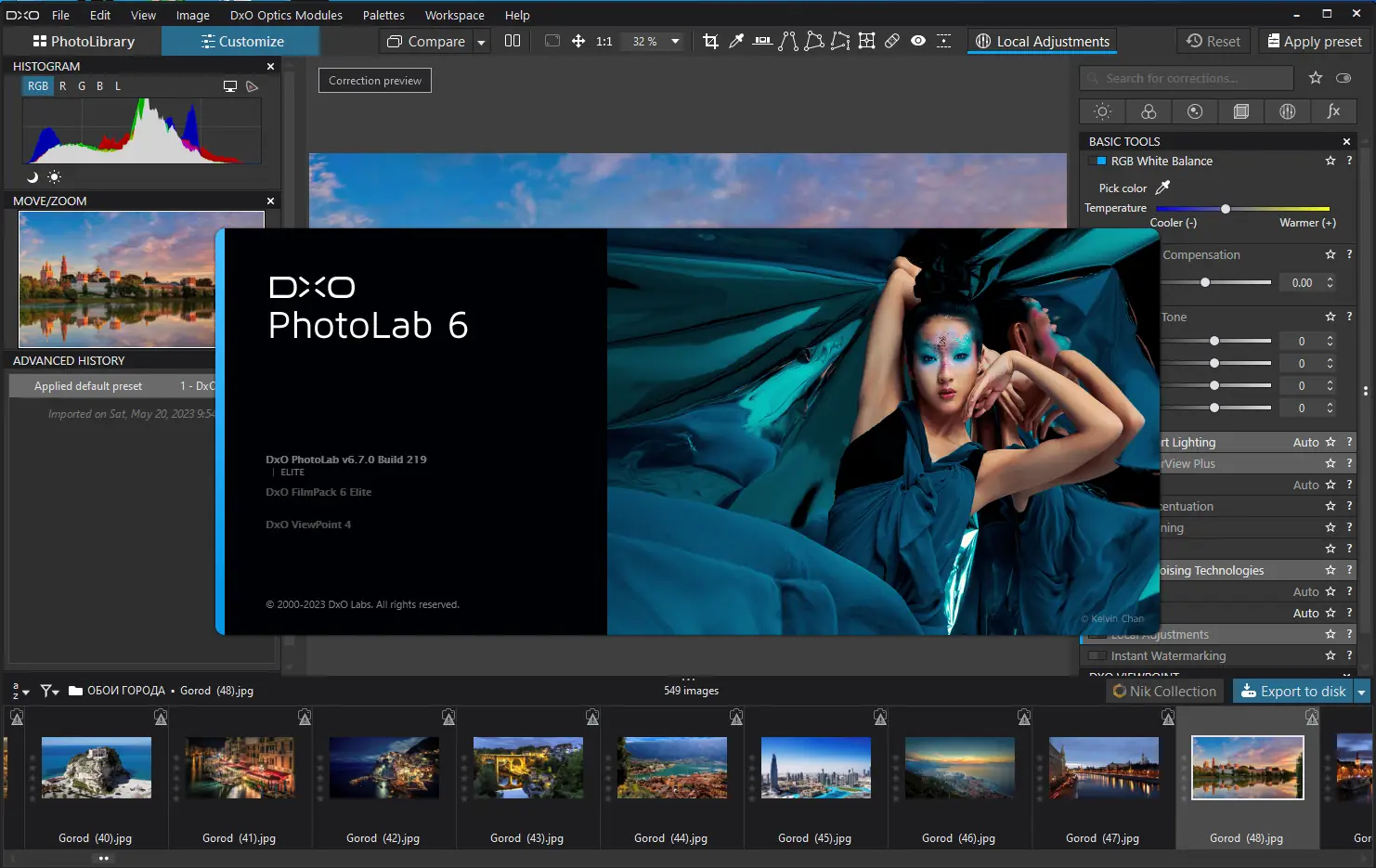Switch to side-by-side view

(x=513, y=41)
